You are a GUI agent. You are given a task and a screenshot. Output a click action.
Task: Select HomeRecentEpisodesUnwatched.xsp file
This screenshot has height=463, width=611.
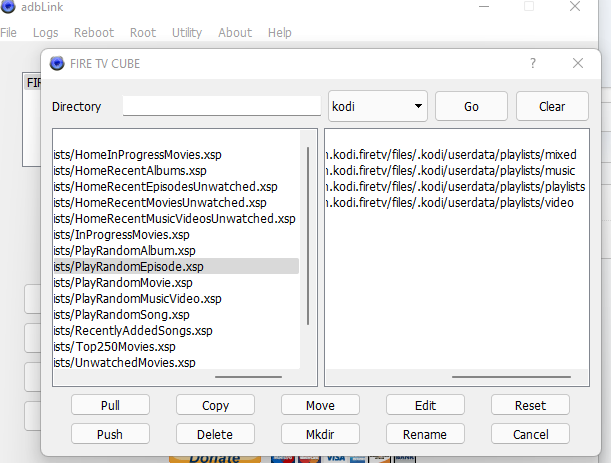point(176,187)
